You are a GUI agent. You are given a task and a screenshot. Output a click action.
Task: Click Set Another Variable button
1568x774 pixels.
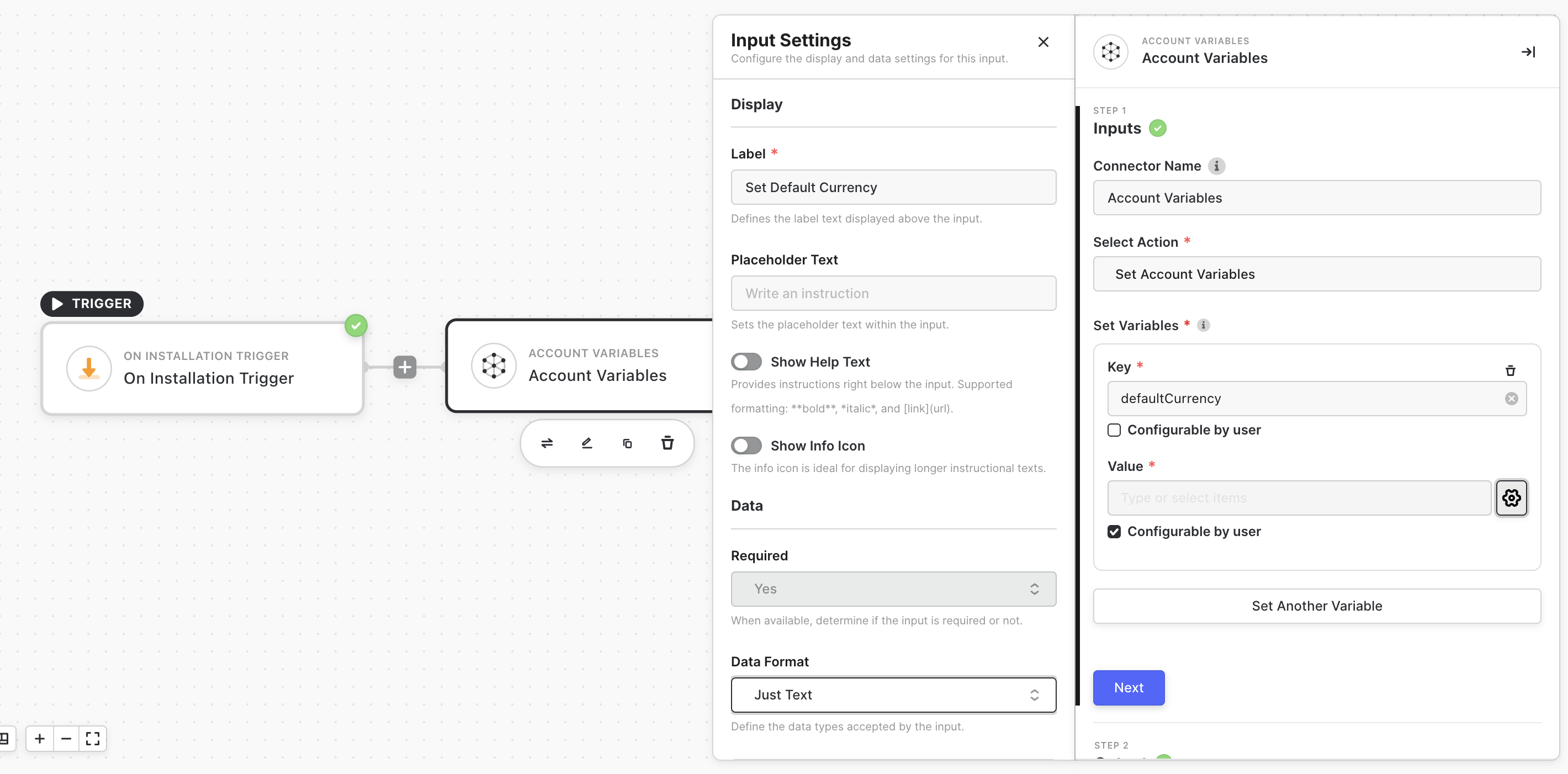click(1317, 606)
